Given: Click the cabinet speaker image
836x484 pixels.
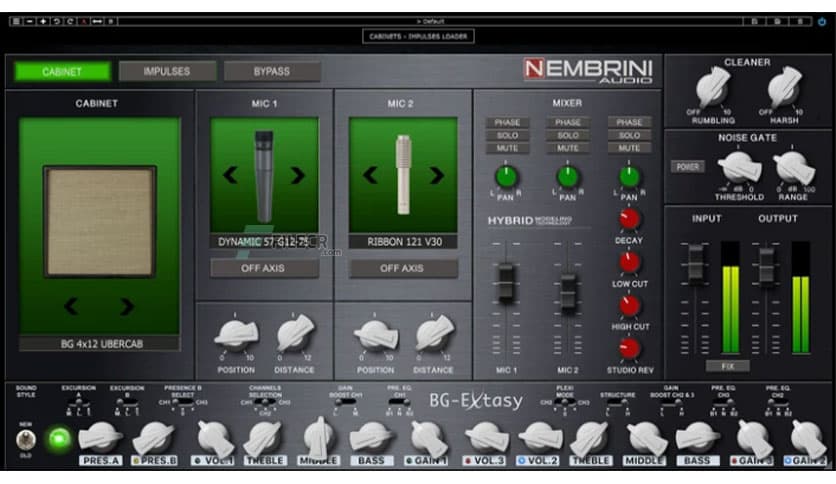Looking at the screenshot, I should [x=100, y=221].
